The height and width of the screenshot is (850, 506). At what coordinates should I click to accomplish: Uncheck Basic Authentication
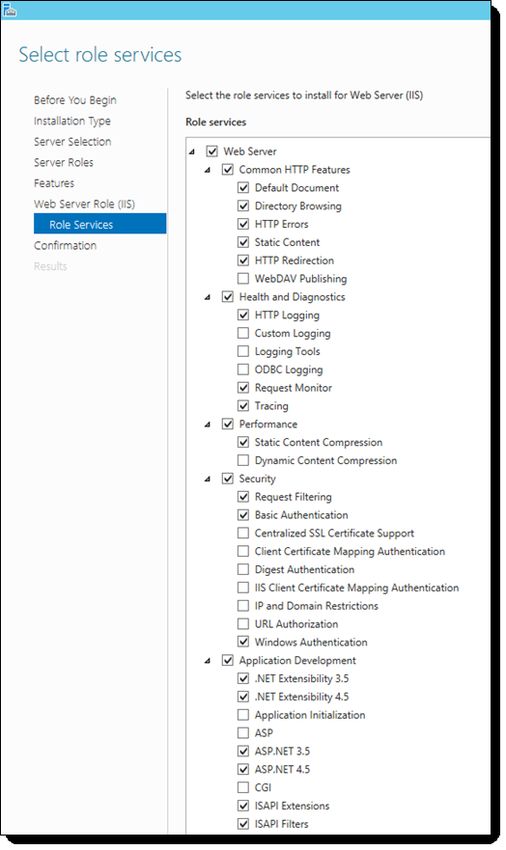[x=244, y=515]
